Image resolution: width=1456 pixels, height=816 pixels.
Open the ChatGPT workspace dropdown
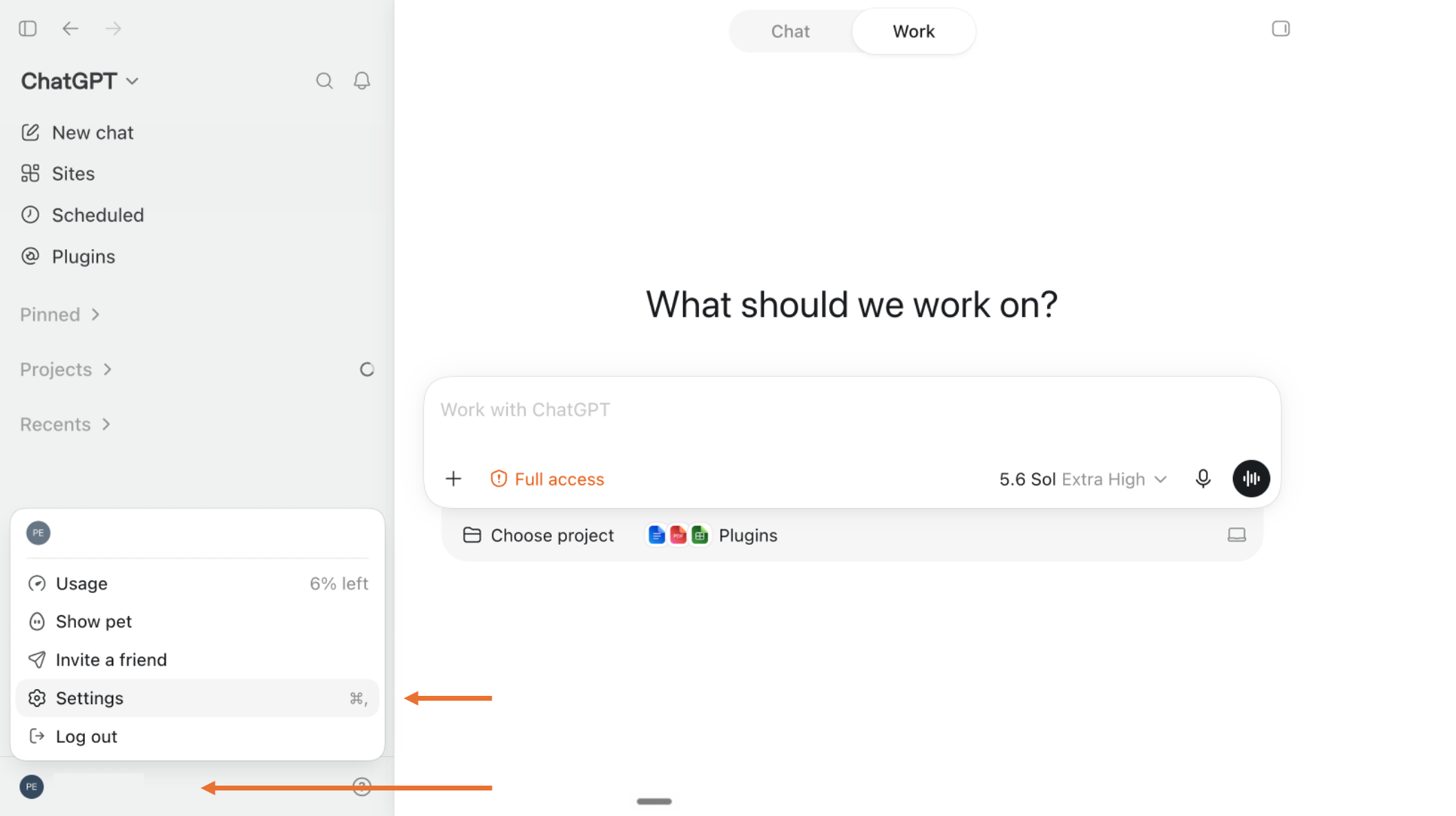pos(79,81)
